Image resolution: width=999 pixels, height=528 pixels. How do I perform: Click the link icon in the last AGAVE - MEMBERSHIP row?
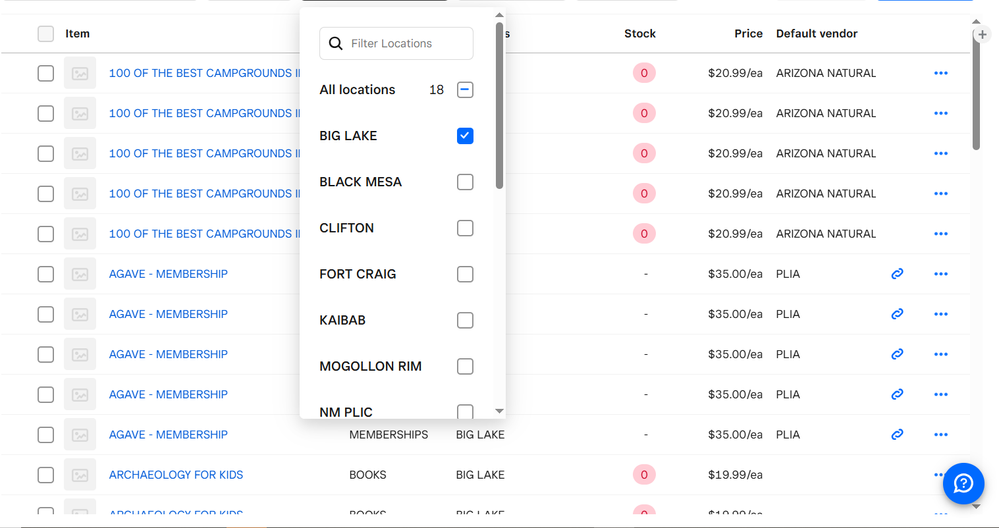click(x=897, y=435)
